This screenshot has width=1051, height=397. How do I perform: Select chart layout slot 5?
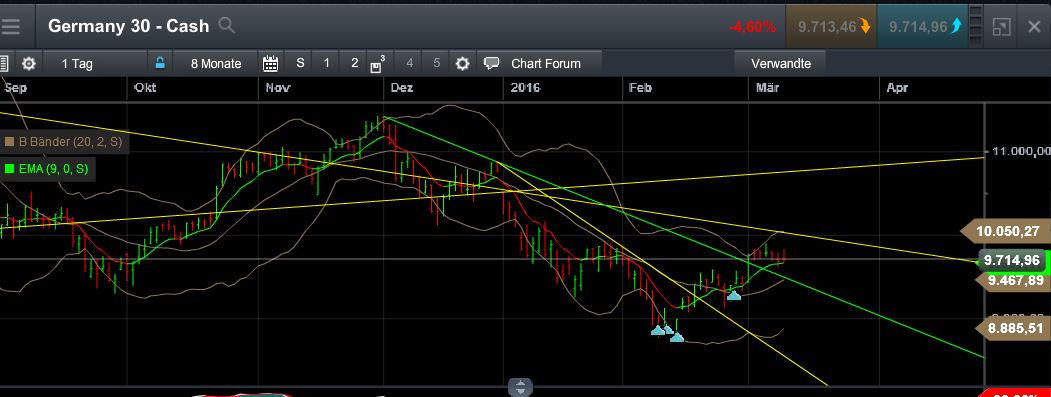click(436, 63)
